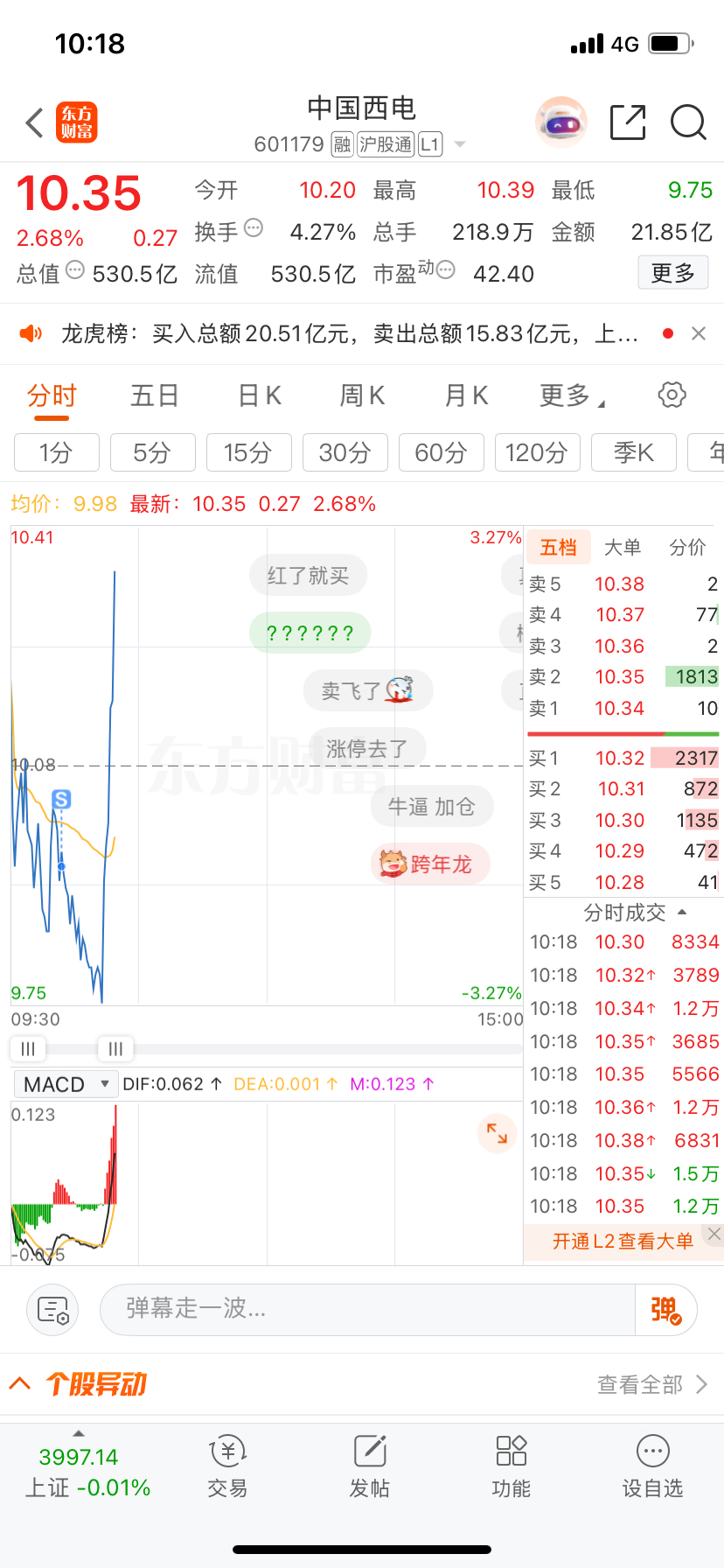Switch to the 分时 tab
Viewport: 724px width, 1568px height.
tap(52, 395)
